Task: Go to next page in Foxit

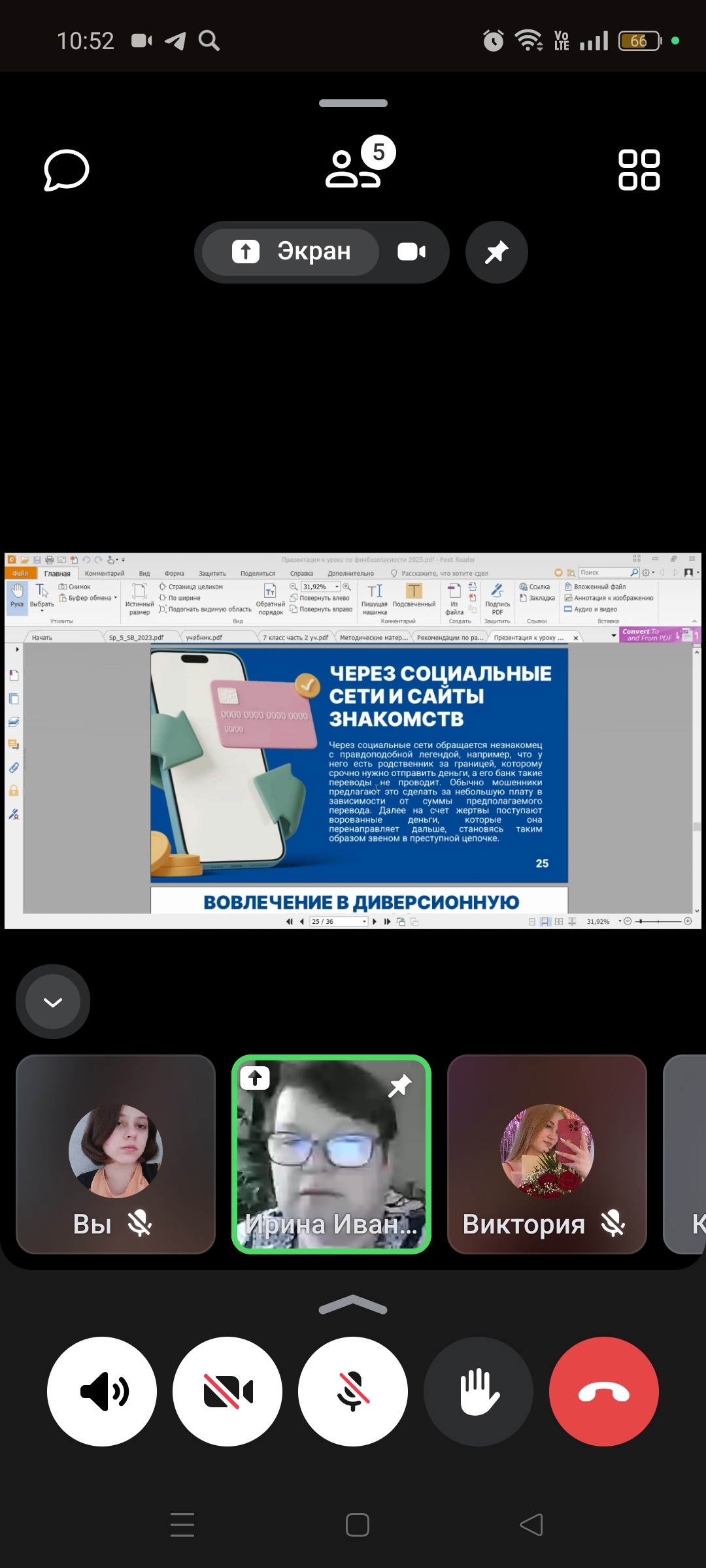Action: pos(375,921)
